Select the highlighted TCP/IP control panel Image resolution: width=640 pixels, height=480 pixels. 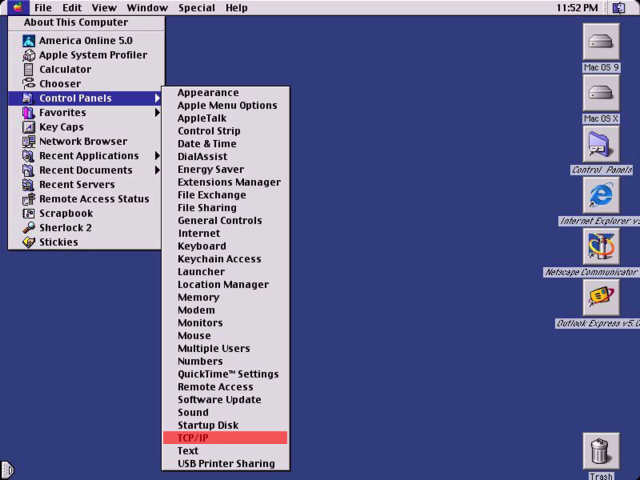pyautogui.click(x=225, y=438)
